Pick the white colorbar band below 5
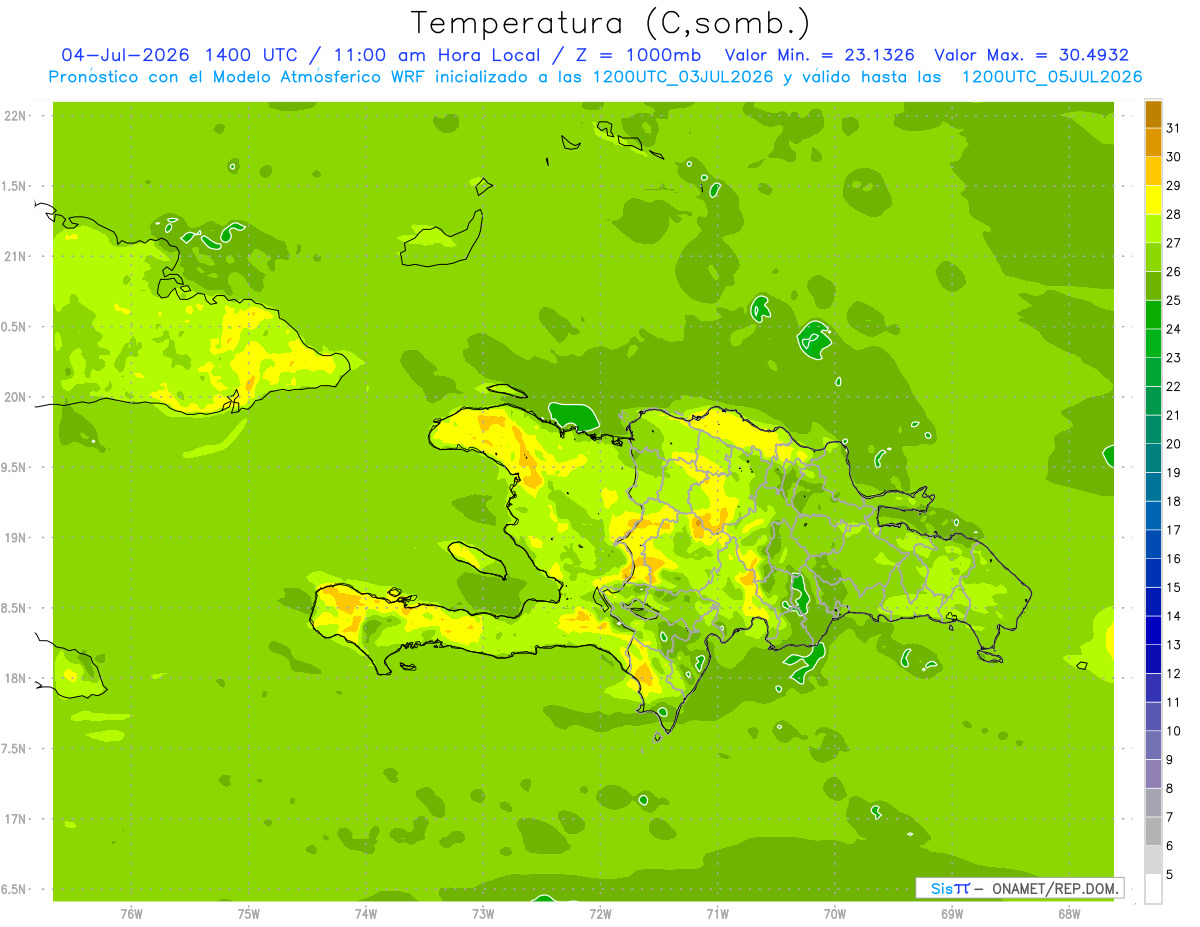The width and height of the screenshot is (1200, 927). point(1153,889)
